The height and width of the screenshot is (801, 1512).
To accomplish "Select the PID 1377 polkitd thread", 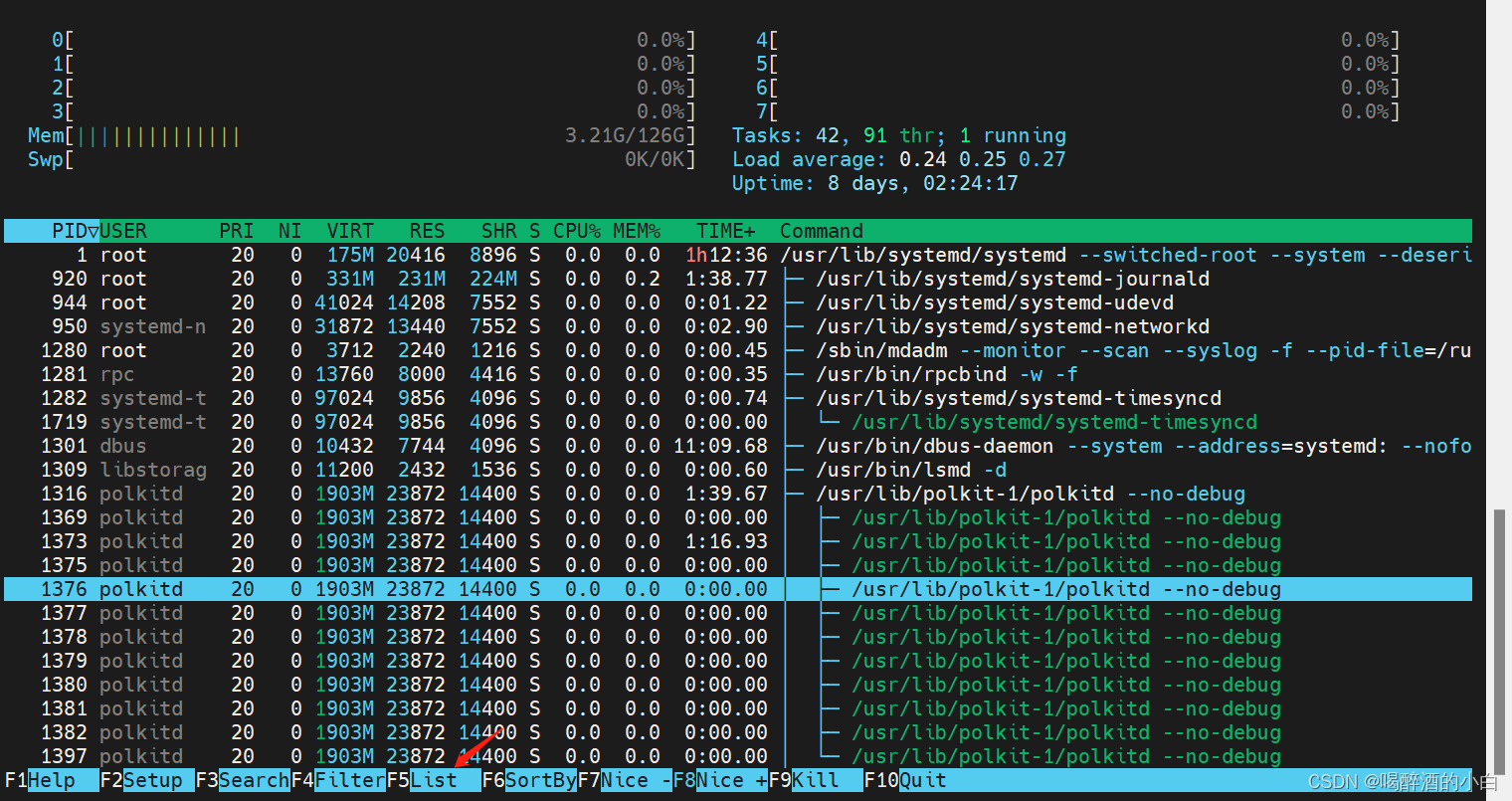I will (738, 613).
